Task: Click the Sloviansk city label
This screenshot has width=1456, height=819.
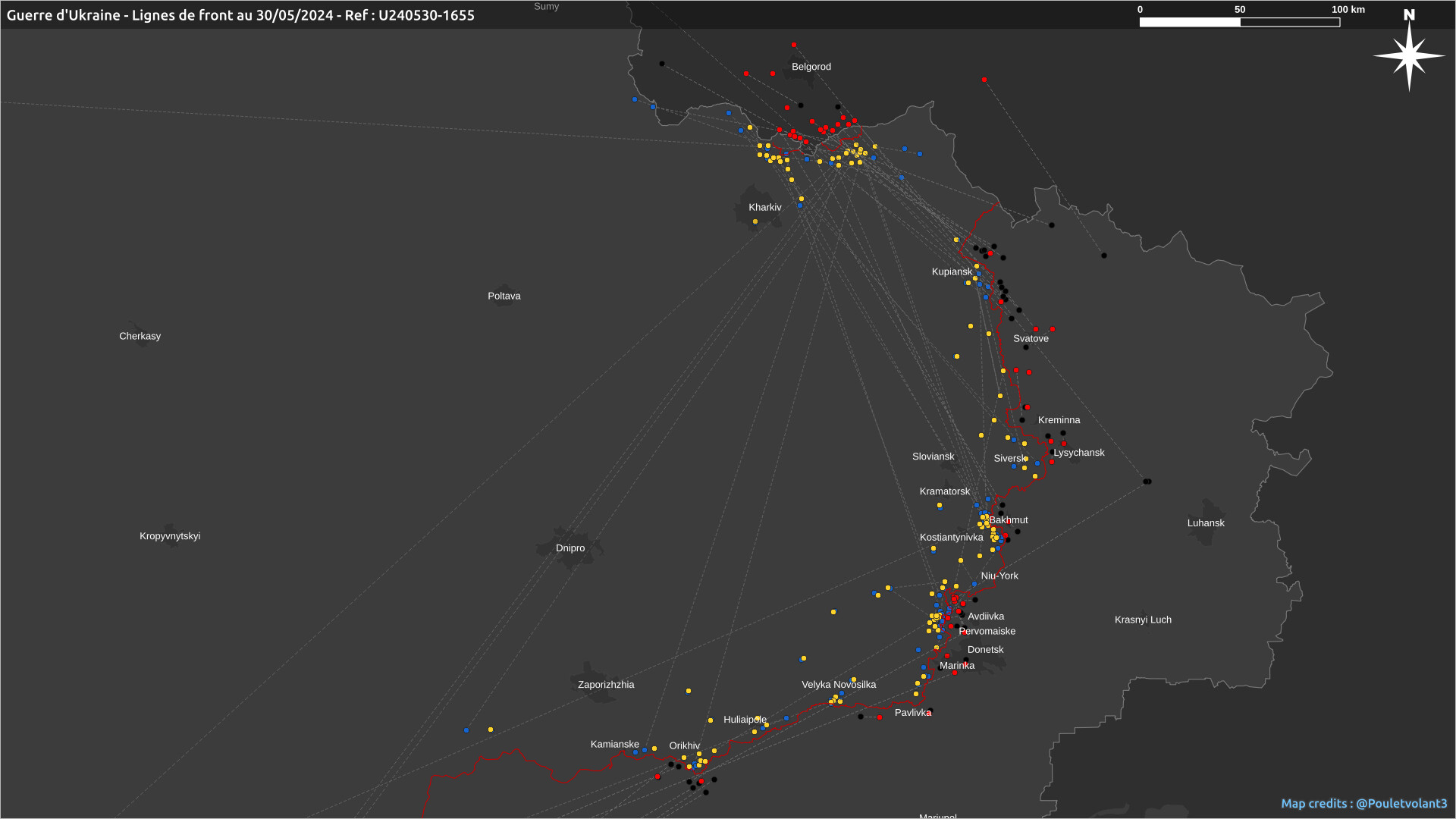Action: [x=933, y=456]
